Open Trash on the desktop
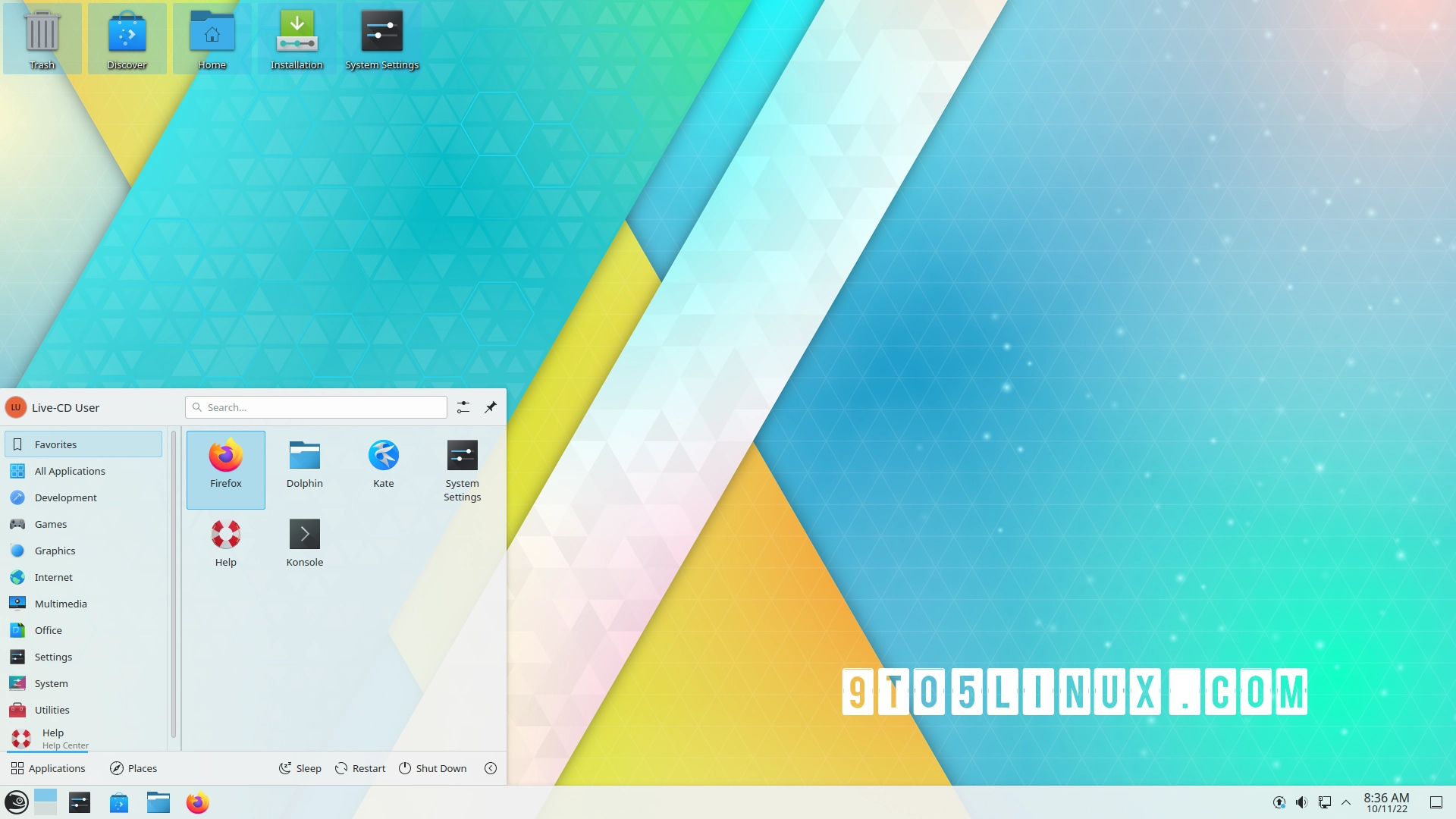The height and width of the screenshot is (819, 1456). [42, 34]
